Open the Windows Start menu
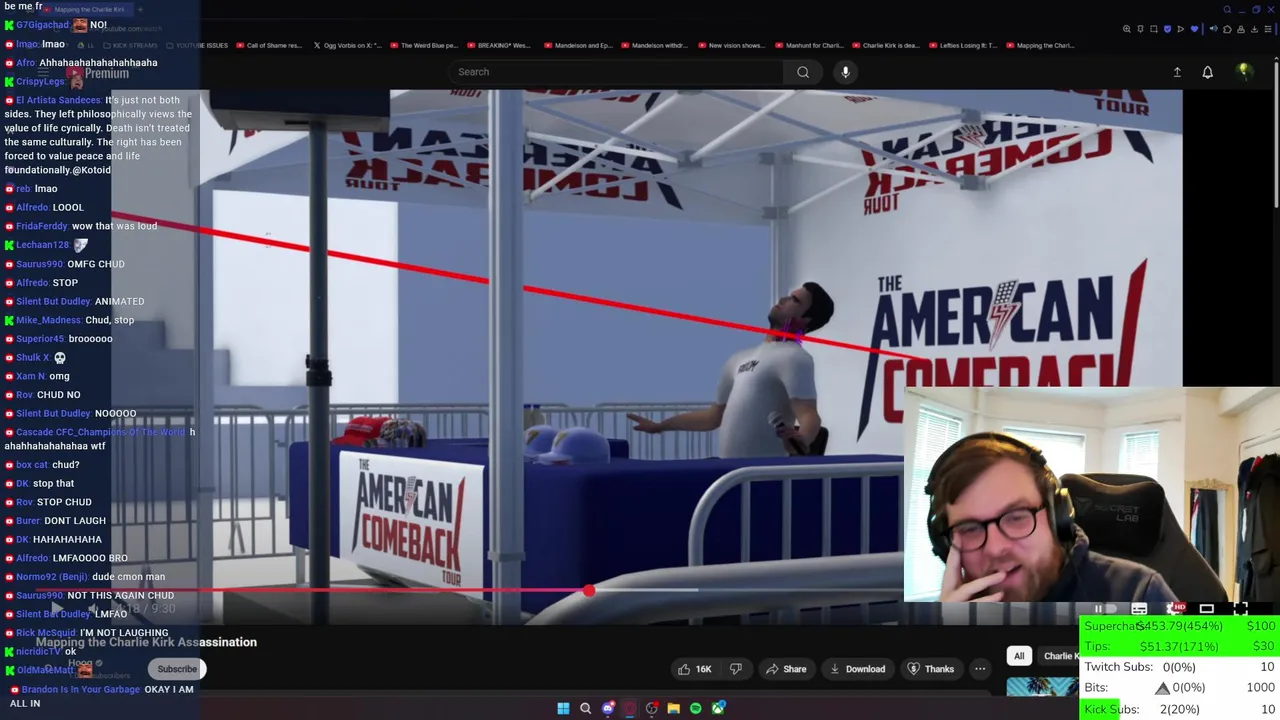 (x=563, y=708)
